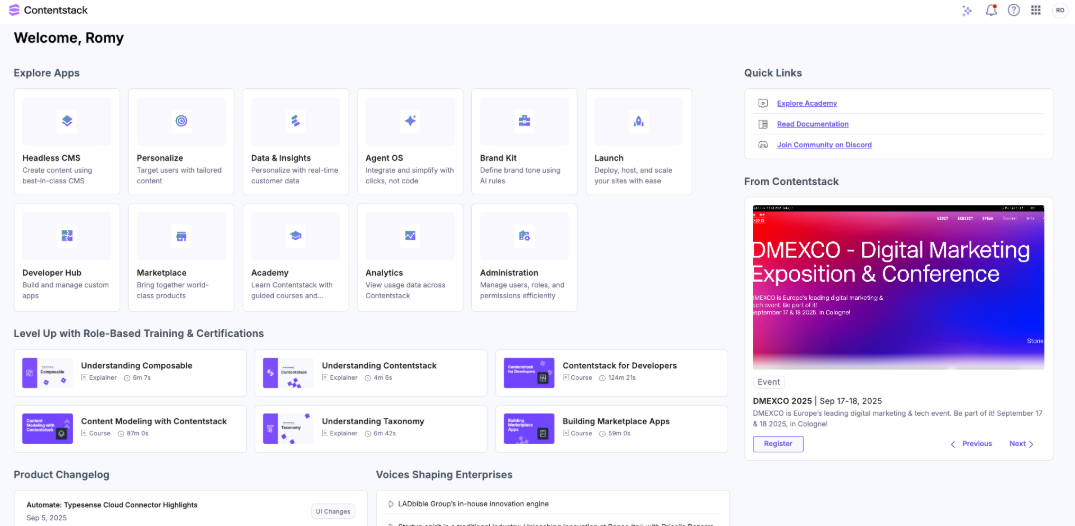Open the AI sparkle assistant icon in header
The image size is (1075, 526).
[x=967, y=10]
